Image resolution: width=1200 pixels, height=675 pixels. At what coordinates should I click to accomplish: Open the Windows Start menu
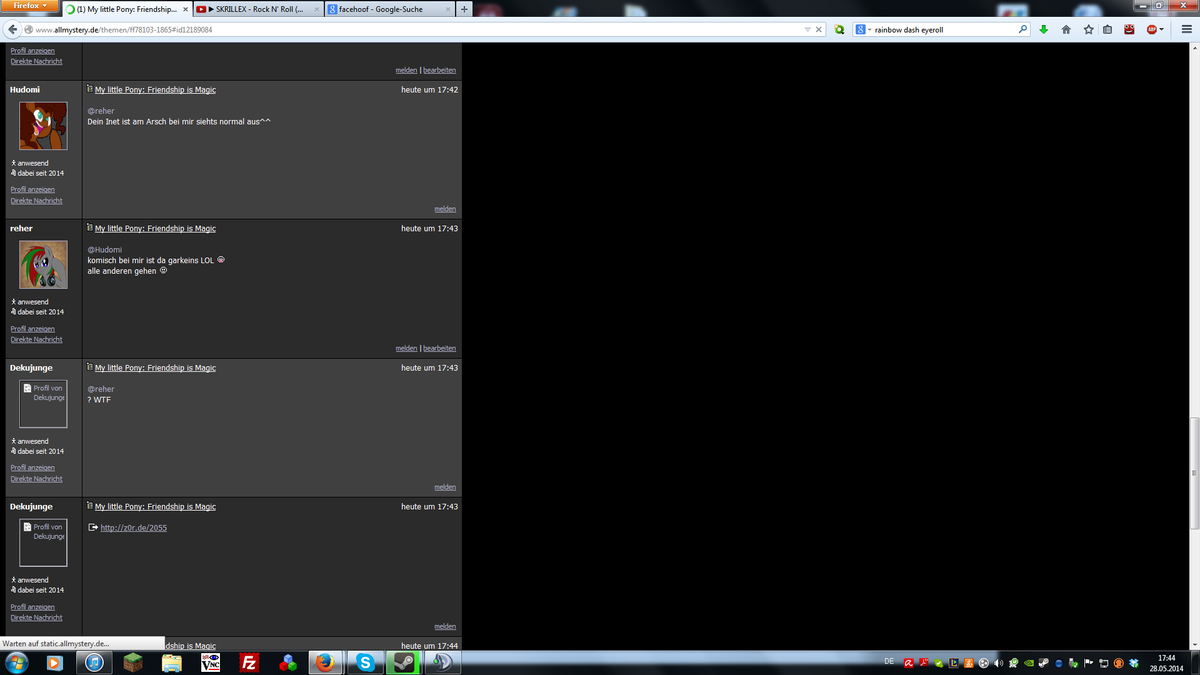pyautogui.click(x=17, y=662)
